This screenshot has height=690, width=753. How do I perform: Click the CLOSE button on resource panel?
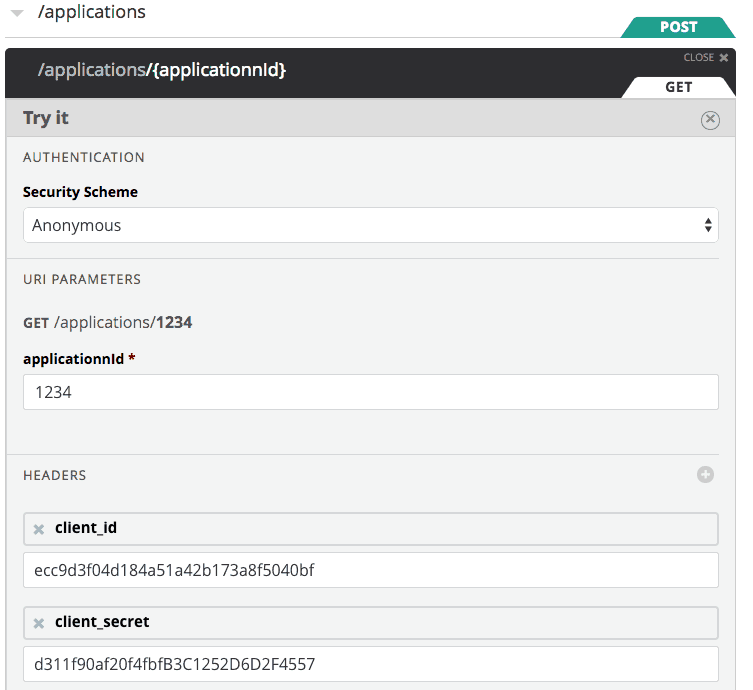click(x=705, y=58)
